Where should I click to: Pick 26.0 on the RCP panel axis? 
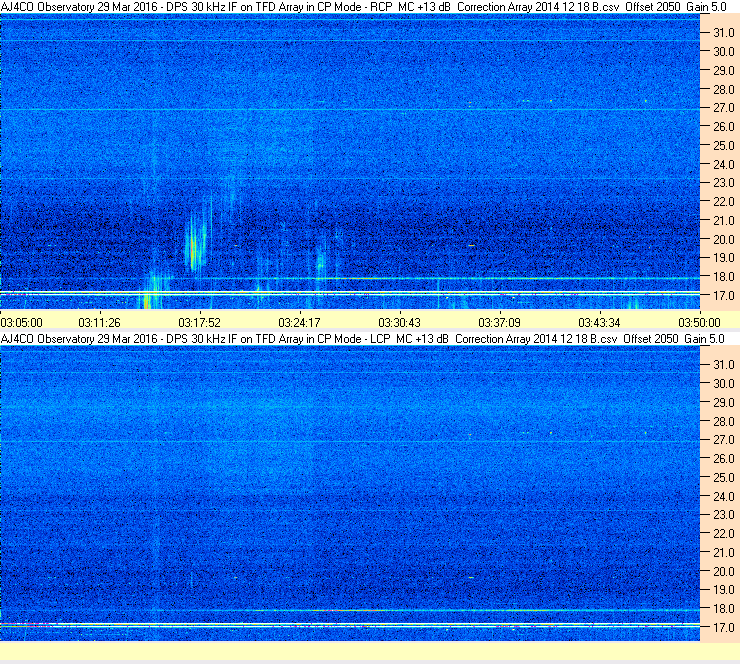coord(724,127)
